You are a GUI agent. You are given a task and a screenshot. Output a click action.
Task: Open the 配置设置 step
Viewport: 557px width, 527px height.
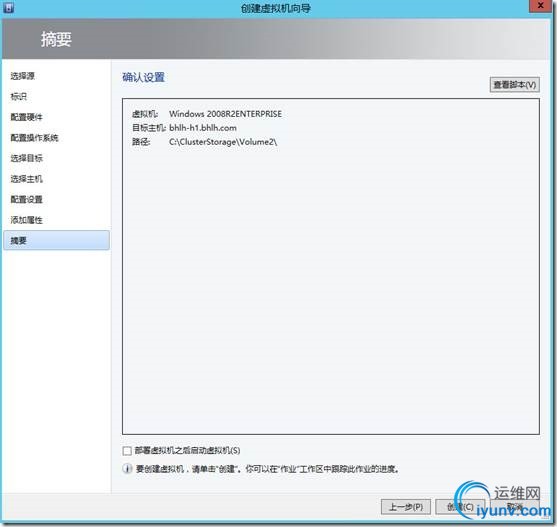27,199
